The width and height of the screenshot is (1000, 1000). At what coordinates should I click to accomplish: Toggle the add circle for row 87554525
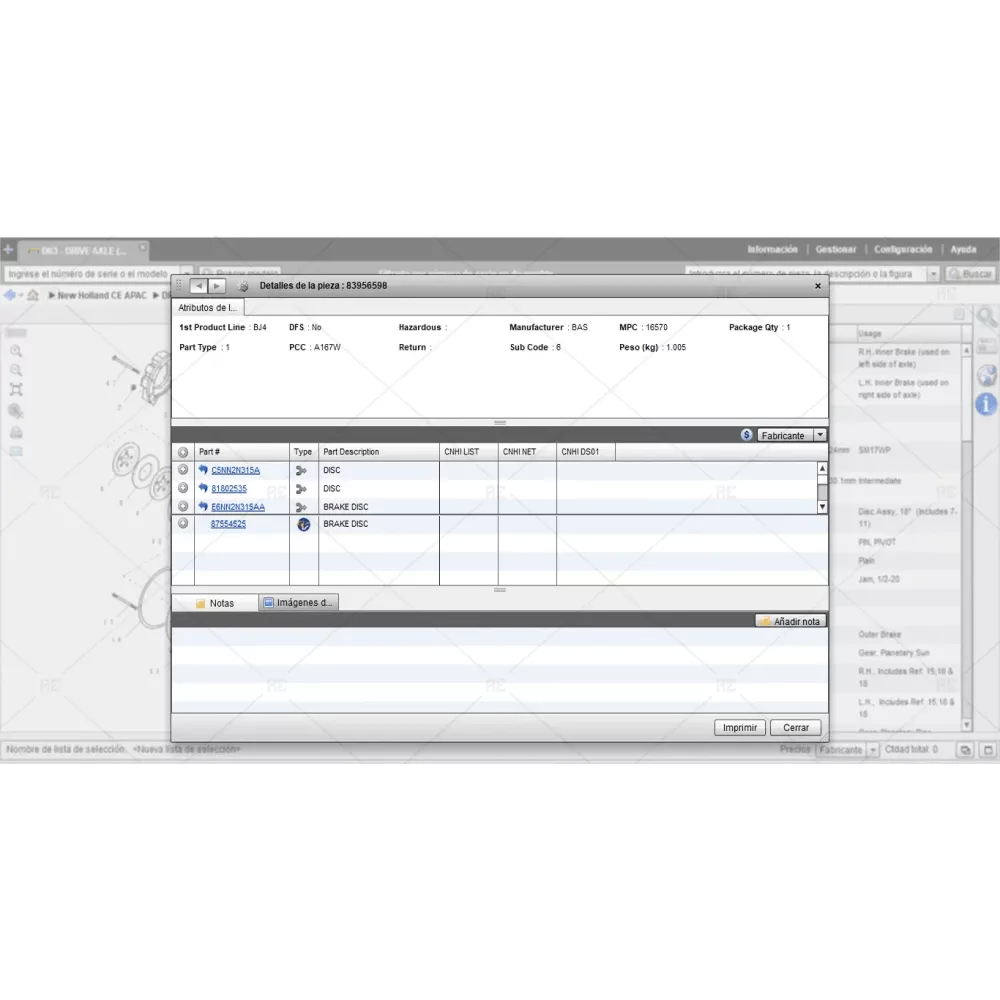tap(183, 524)
